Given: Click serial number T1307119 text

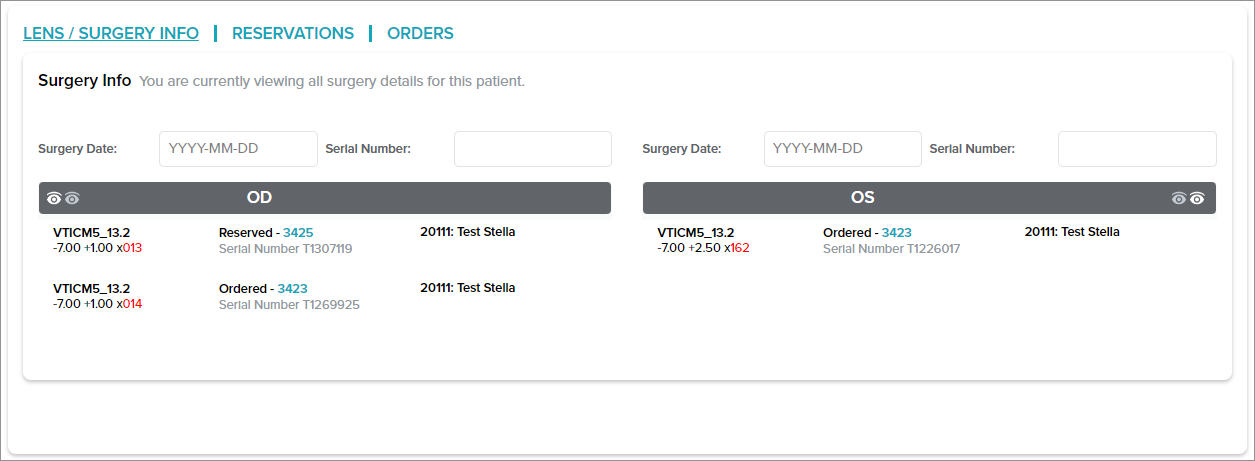Looking at the screenshot, I should coord(285,248).
